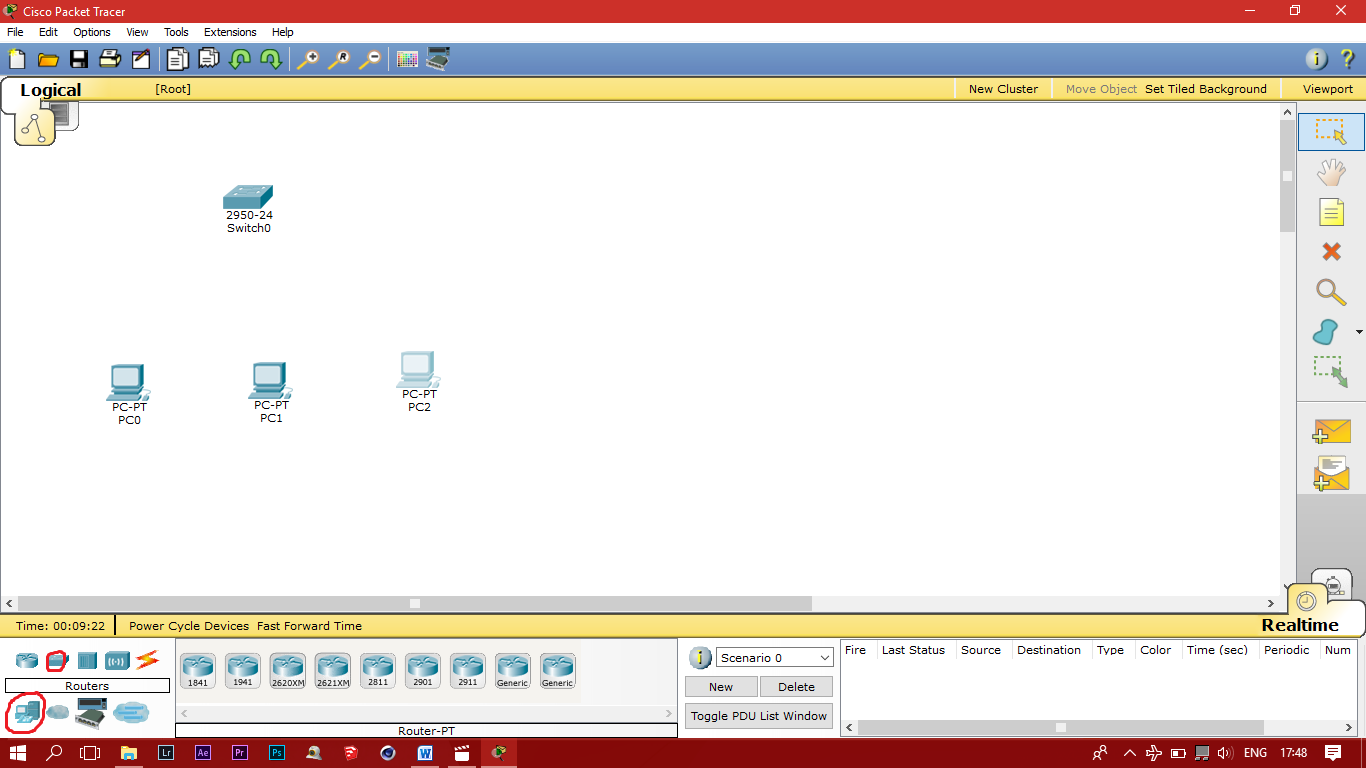Select the Connections lightning bolt icon
The width and height of the screenshot is (1366, 768).
pos(148,660)
